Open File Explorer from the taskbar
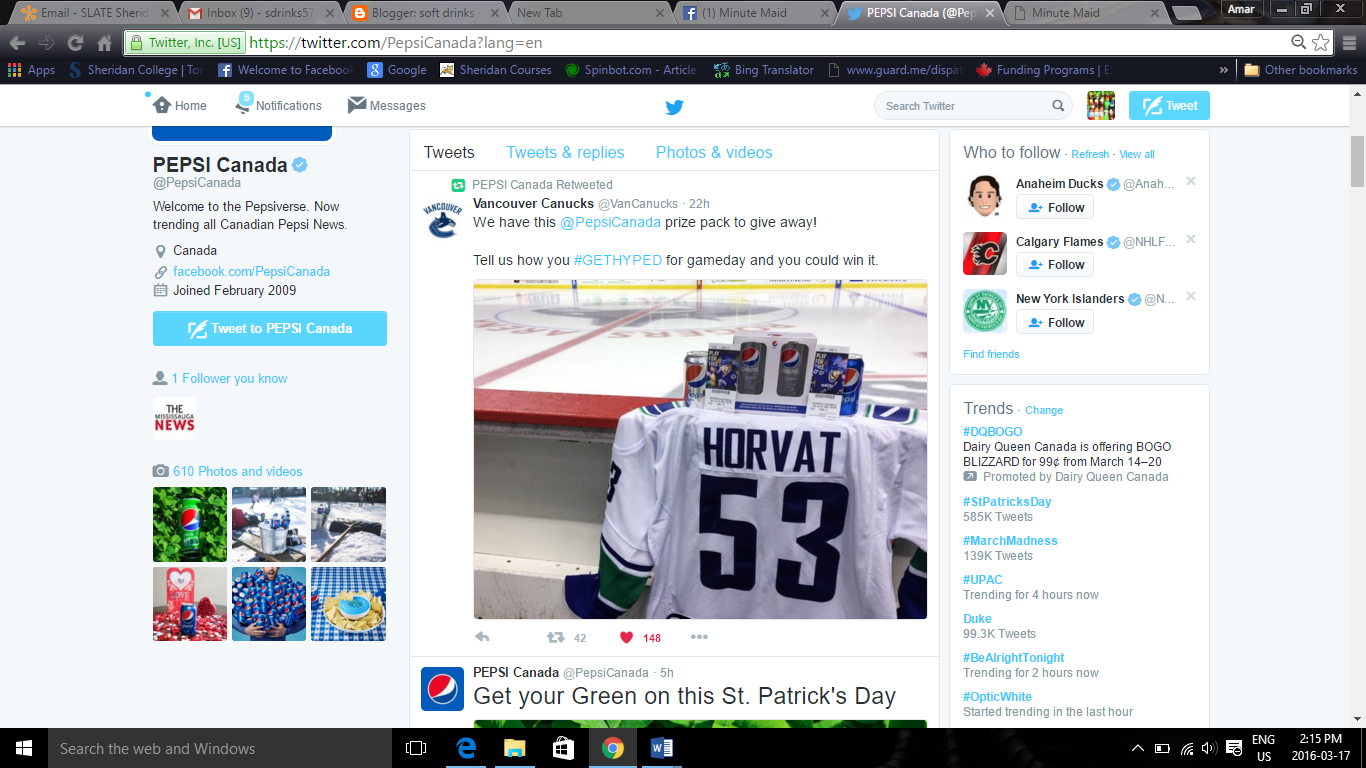The image size is (1366, 768). point(515,748)
